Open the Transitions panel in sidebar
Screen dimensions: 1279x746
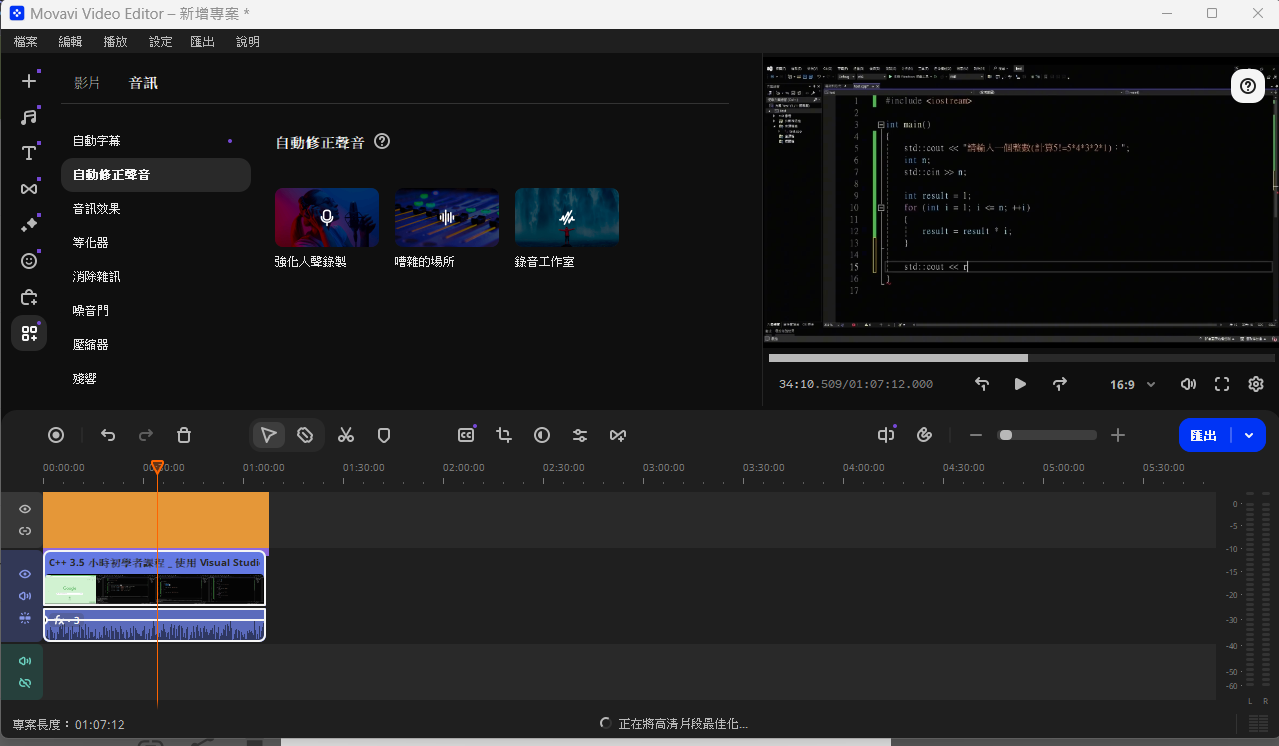[x=29, y=189]
